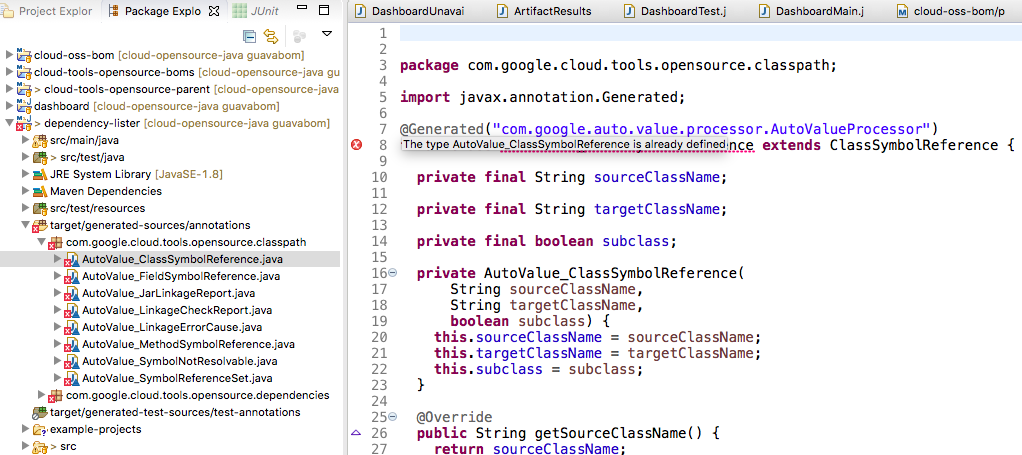Click example-projects folder icon
Screen dimensions: 1022x455
point(40,430)
